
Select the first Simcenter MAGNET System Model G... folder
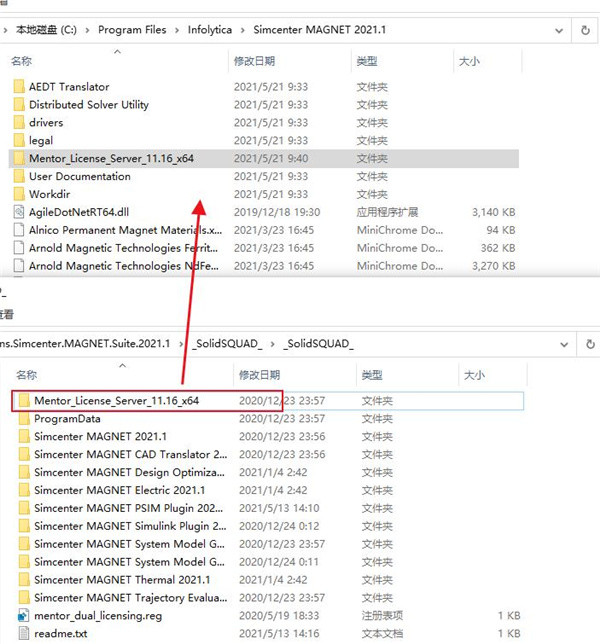pos(129,544)
